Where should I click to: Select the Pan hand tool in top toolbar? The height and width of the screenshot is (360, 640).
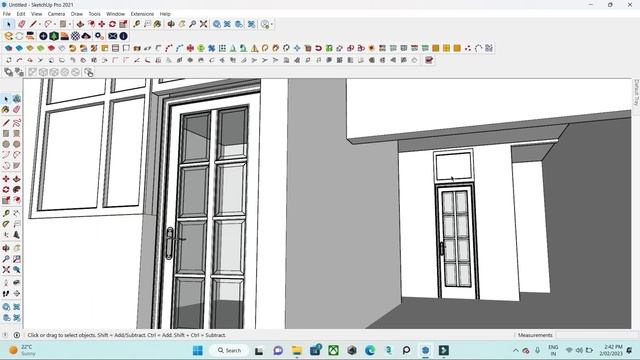(x=182, y=24)
